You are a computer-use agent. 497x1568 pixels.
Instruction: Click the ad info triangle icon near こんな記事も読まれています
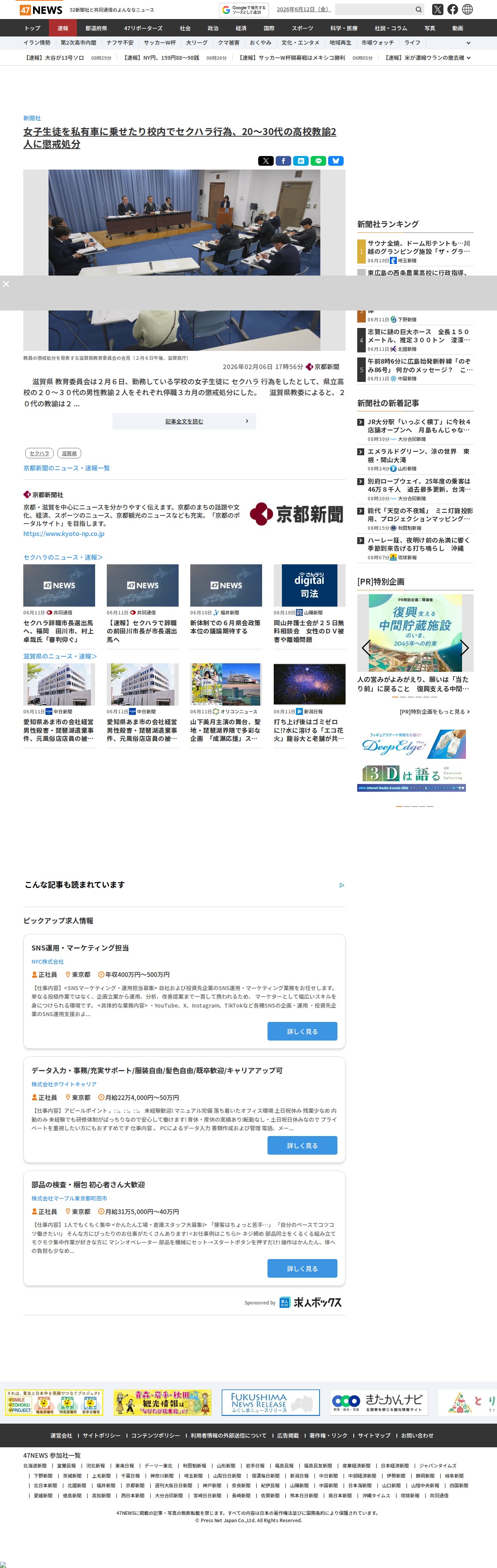click(342, 885)
